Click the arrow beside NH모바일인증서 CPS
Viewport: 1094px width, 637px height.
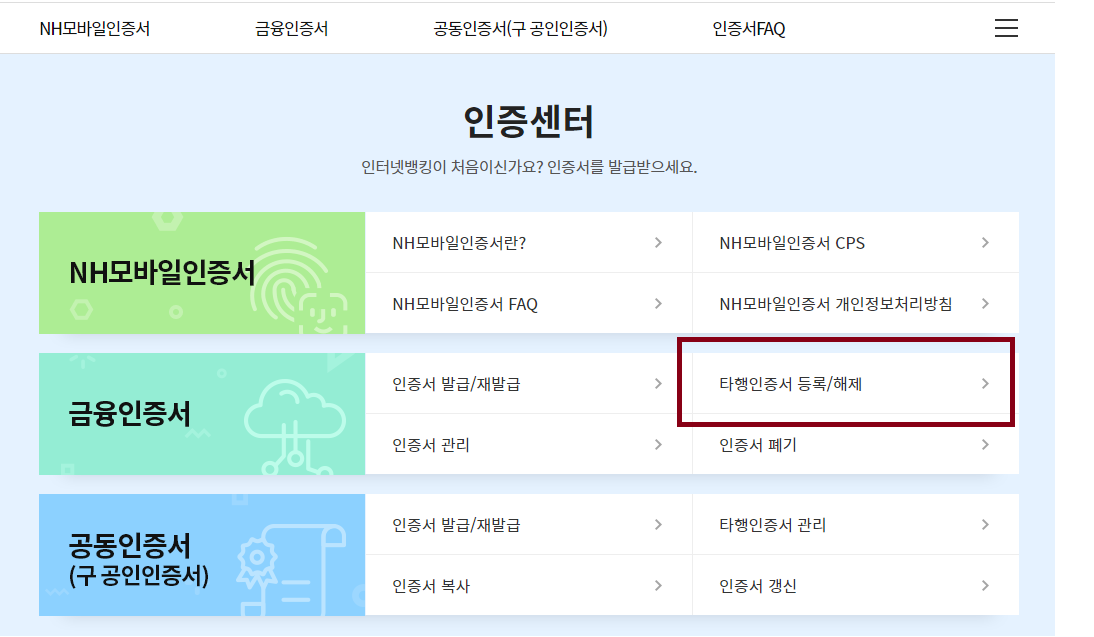pyautogui.click(x=985, y=242)
